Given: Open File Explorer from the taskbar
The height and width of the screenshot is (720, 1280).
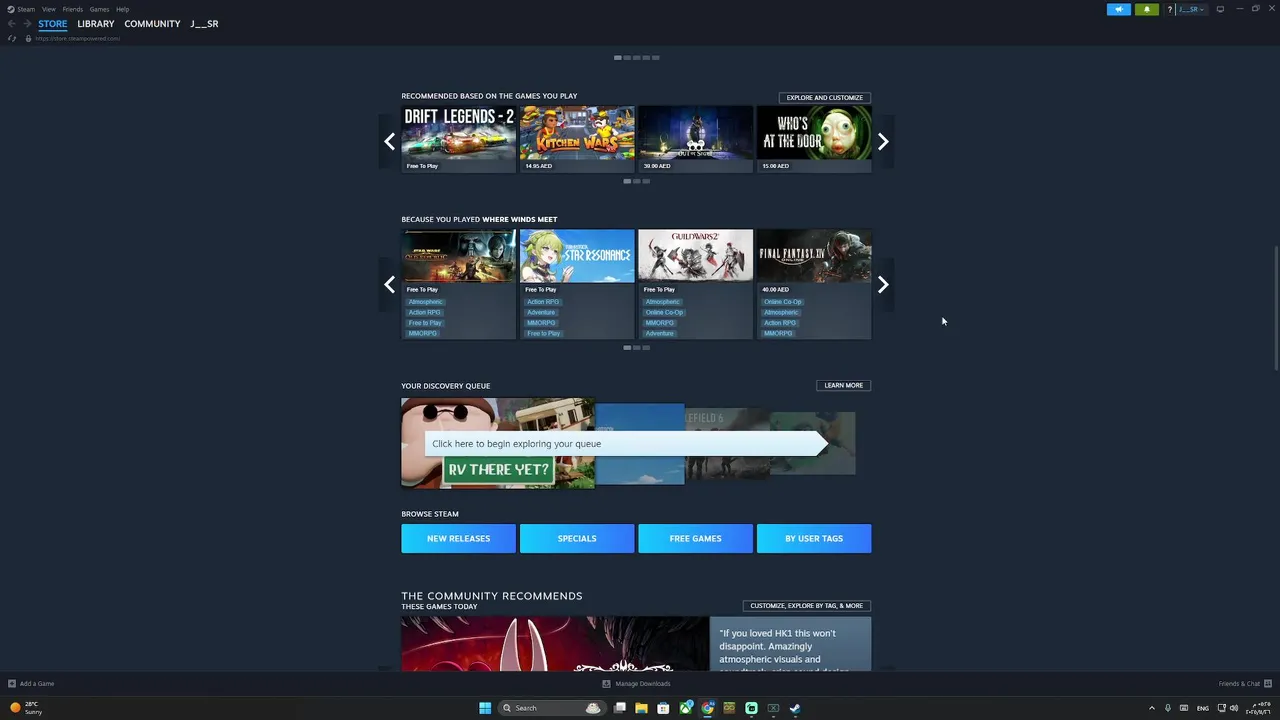Looking at the screenshot, I should [641, 708].
